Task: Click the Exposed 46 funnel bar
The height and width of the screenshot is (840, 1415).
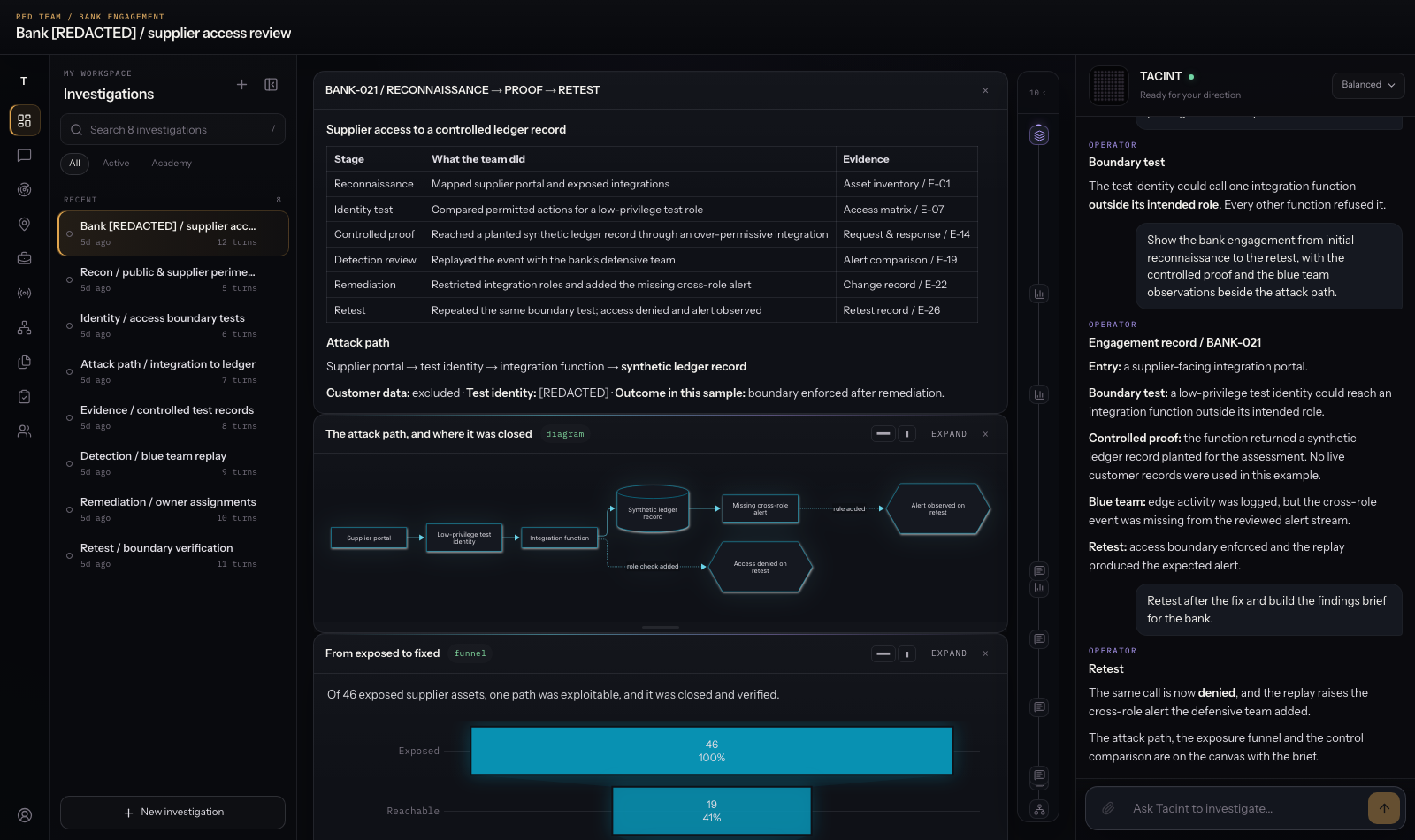Action: point(712,751)
